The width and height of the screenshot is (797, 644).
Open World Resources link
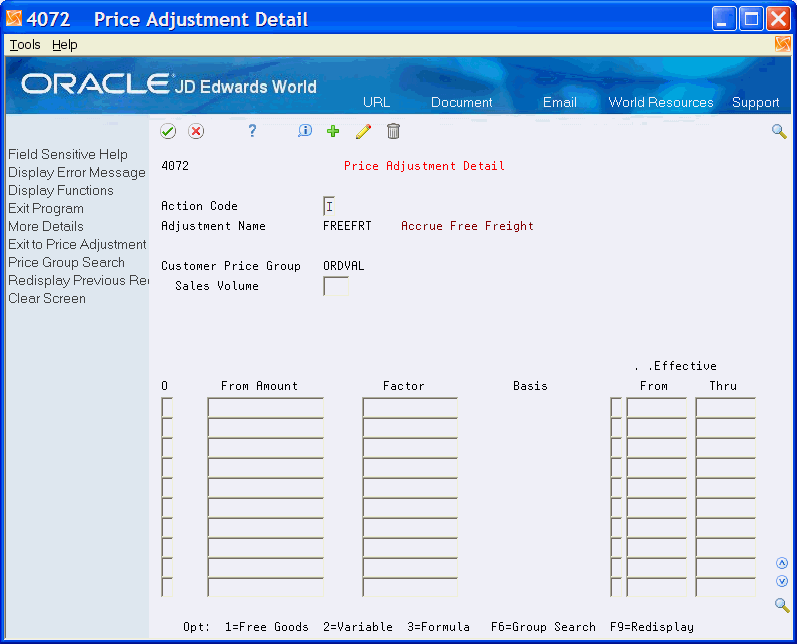(x=661, y=102)
